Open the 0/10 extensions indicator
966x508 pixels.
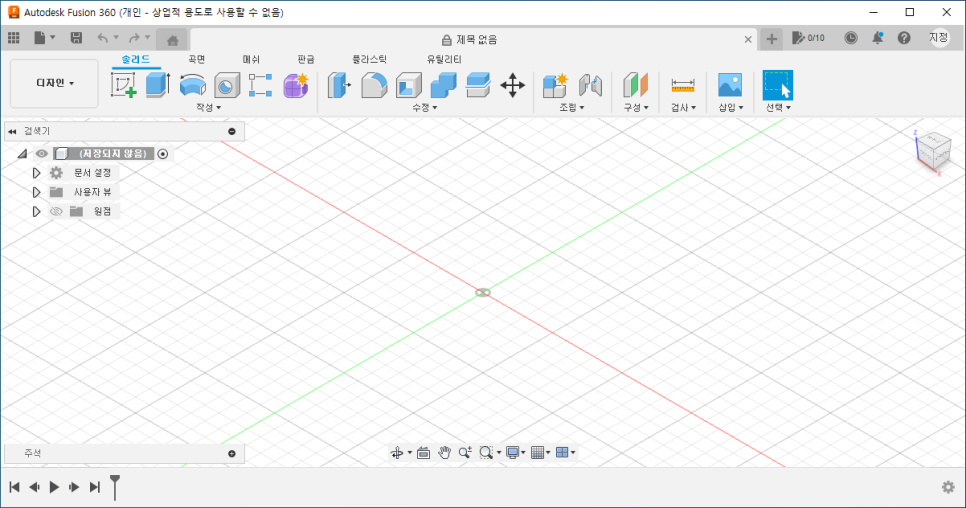point(808,38)
